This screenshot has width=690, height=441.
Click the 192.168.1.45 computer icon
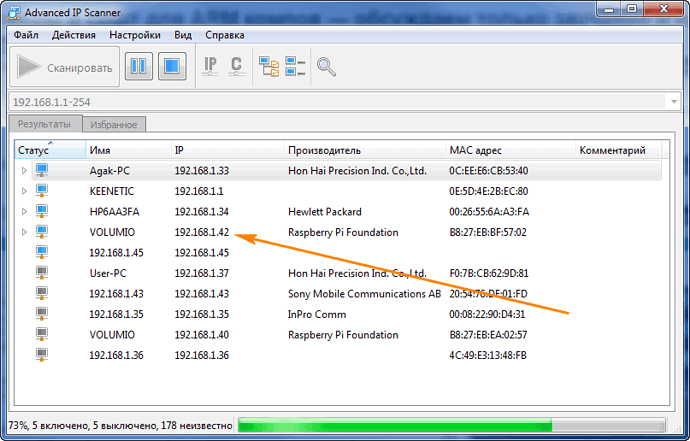click(x=42, y=252)
